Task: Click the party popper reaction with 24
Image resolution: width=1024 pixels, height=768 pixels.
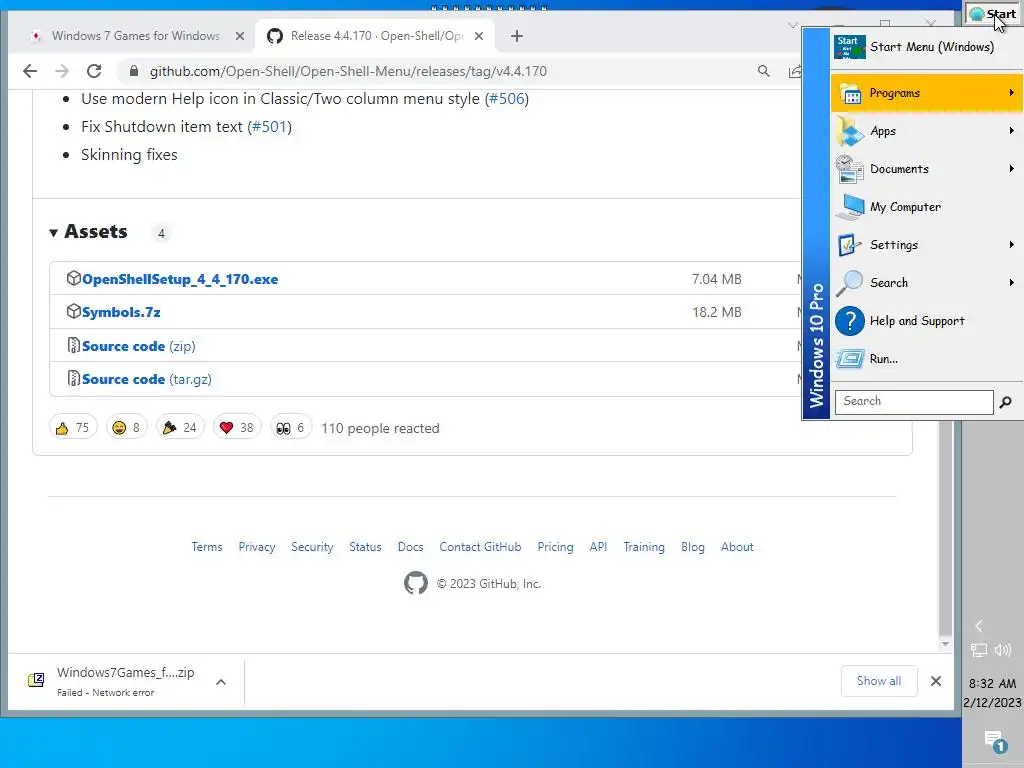Action: pyautogui.click(x=180, y=428)
